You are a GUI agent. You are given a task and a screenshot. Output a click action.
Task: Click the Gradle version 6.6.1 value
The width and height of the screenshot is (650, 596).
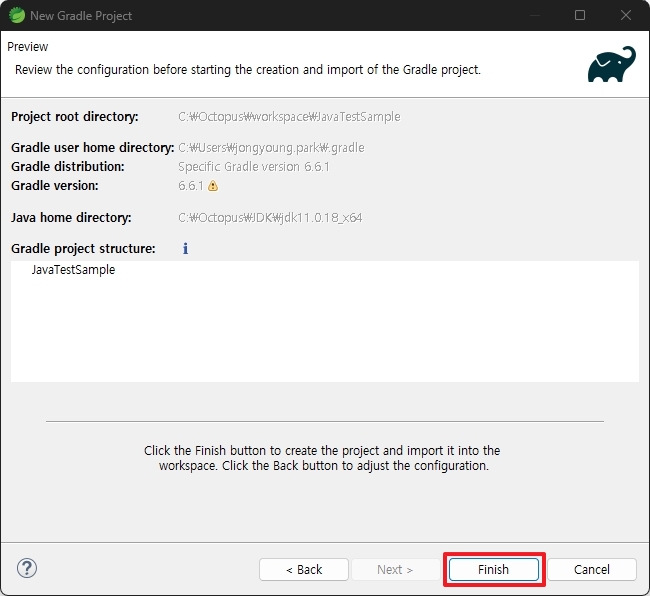point(191,186)
